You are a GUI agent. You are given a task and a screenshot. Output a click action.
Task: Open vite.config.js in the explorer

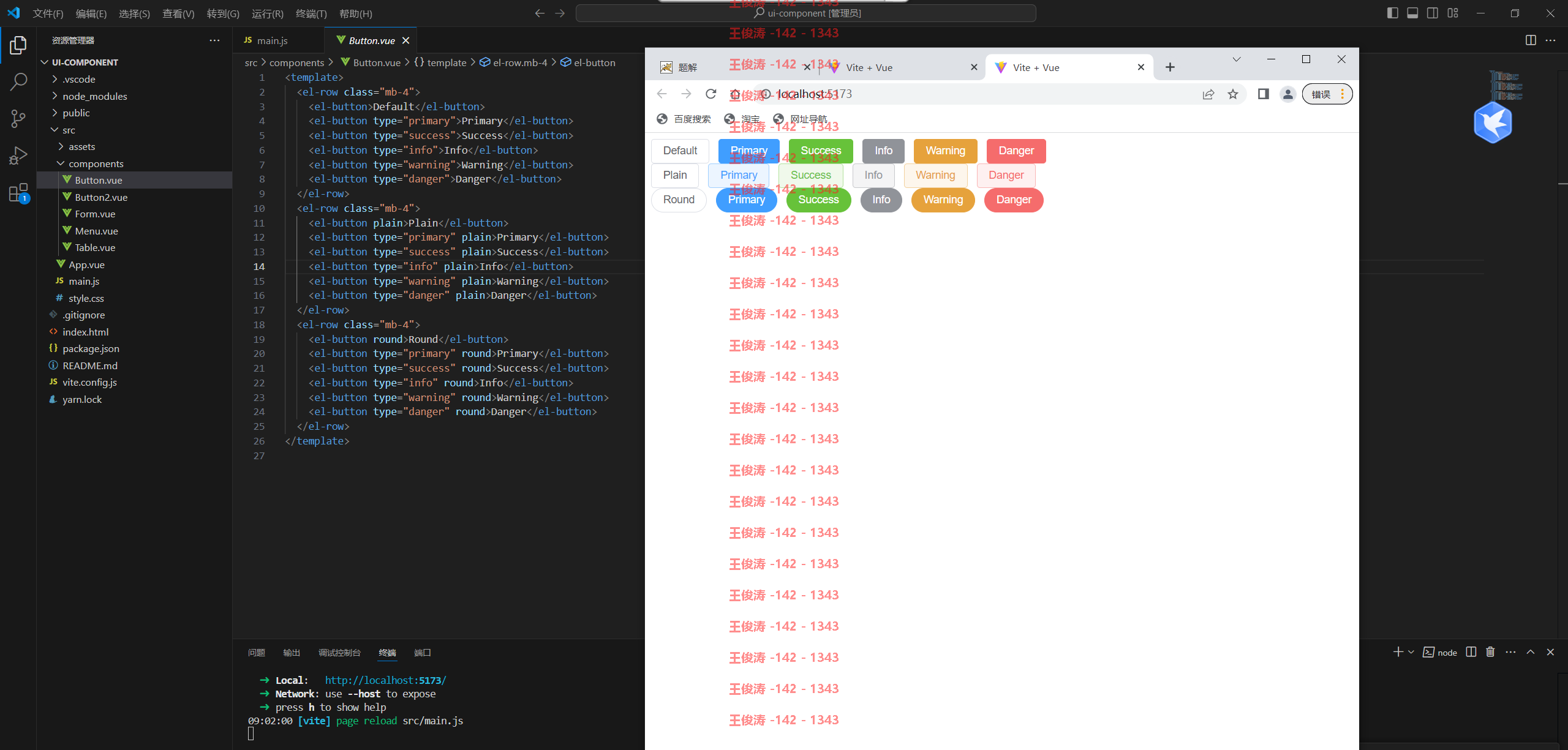click(135, 382)
